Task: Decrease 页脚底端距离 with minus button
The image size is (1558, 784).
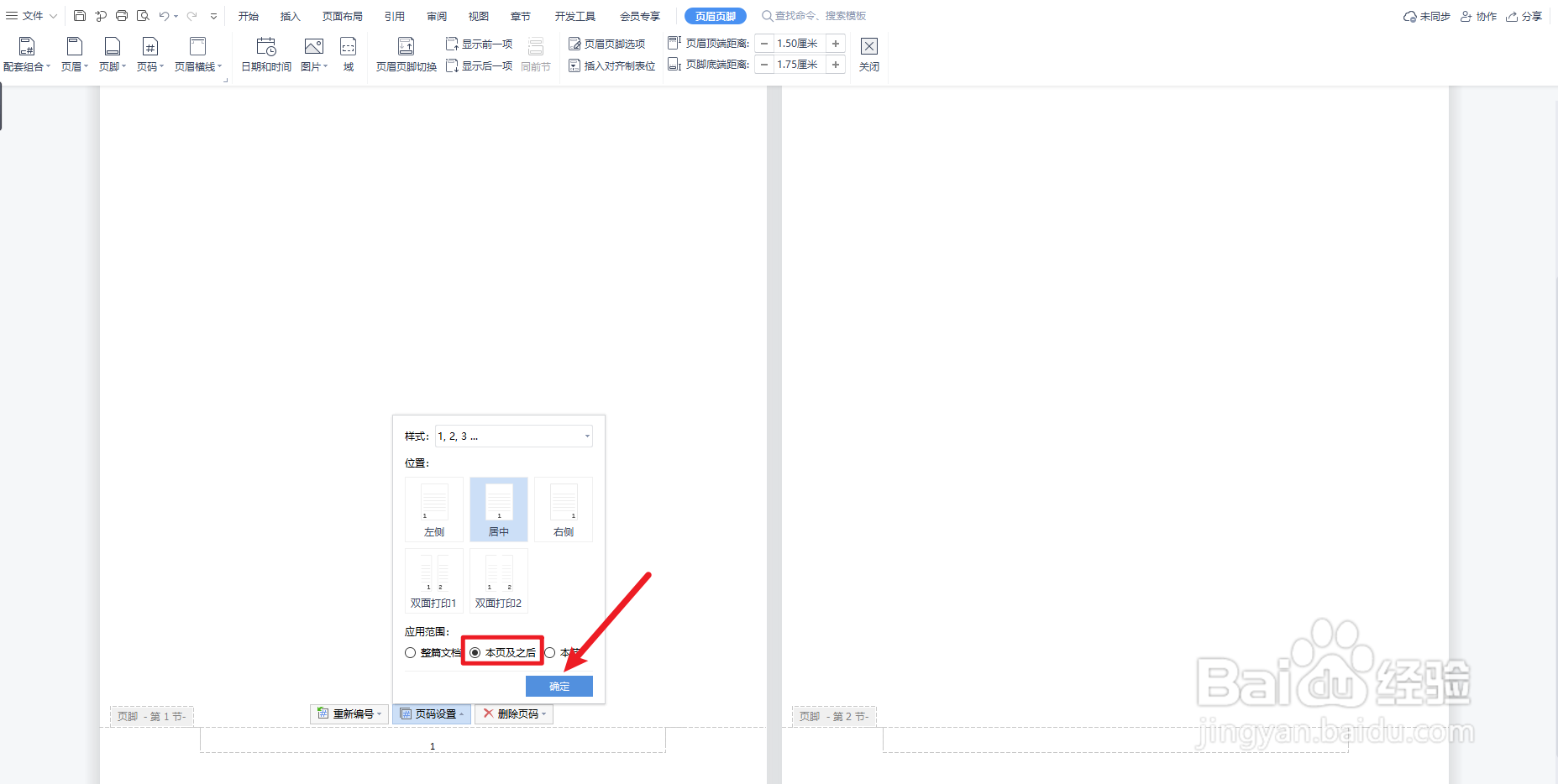Action: [764, 65]
